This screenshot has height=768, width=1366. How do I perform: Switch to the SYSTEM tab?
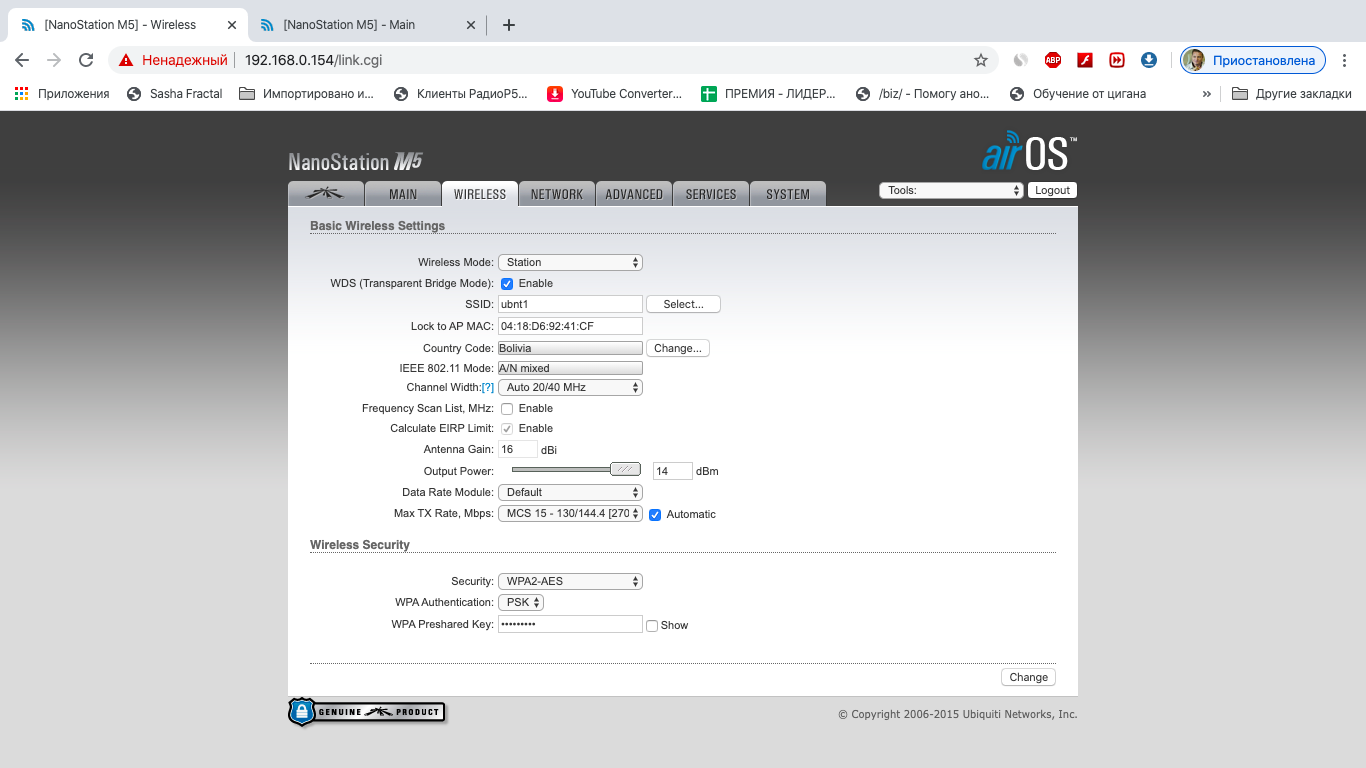coord(788,194)
